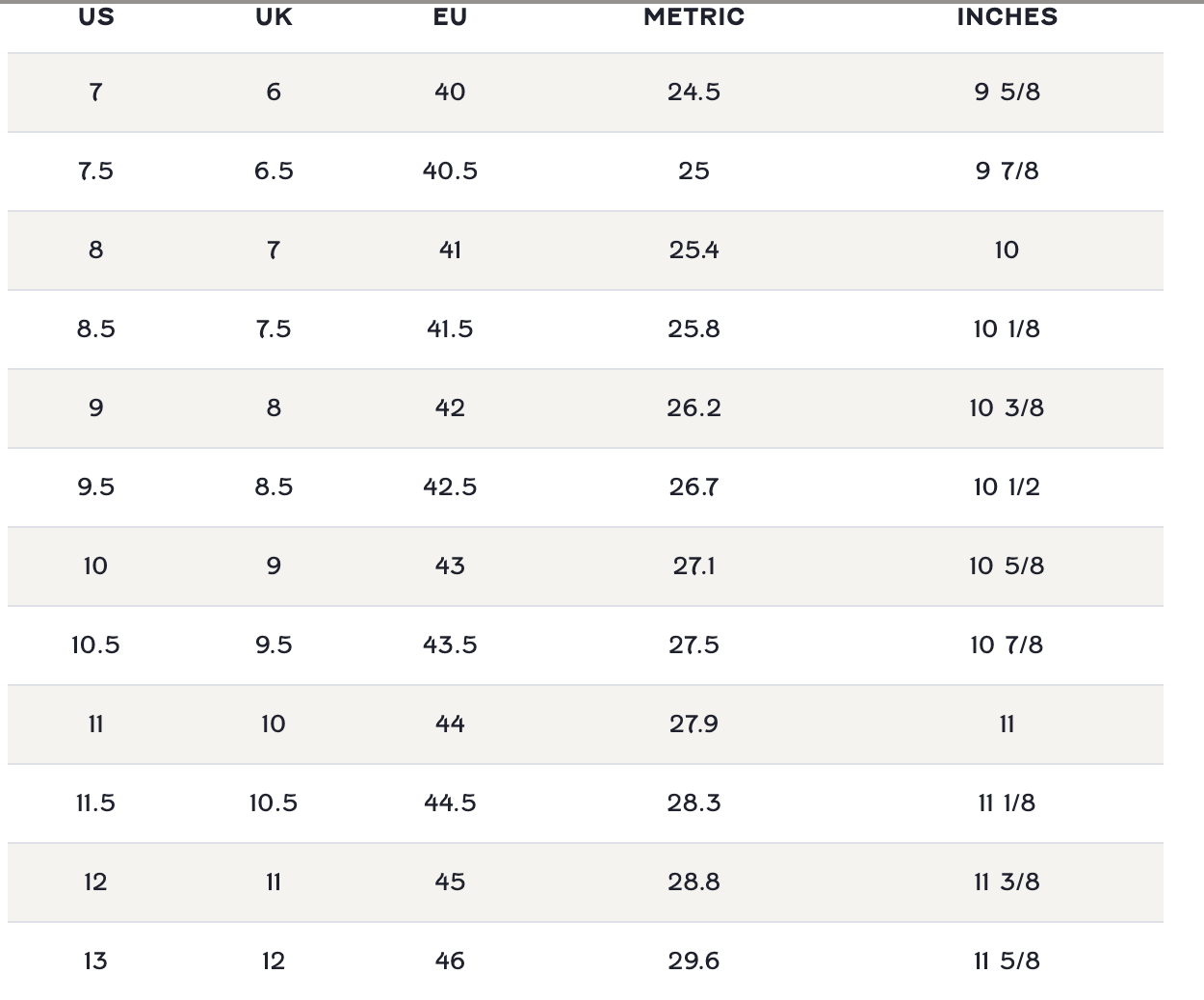The width and height of the screenshot is (1204, 1000).
Task: Select the 29.6 metric cell
Action: pyautogui.click(x=694, y=961)
